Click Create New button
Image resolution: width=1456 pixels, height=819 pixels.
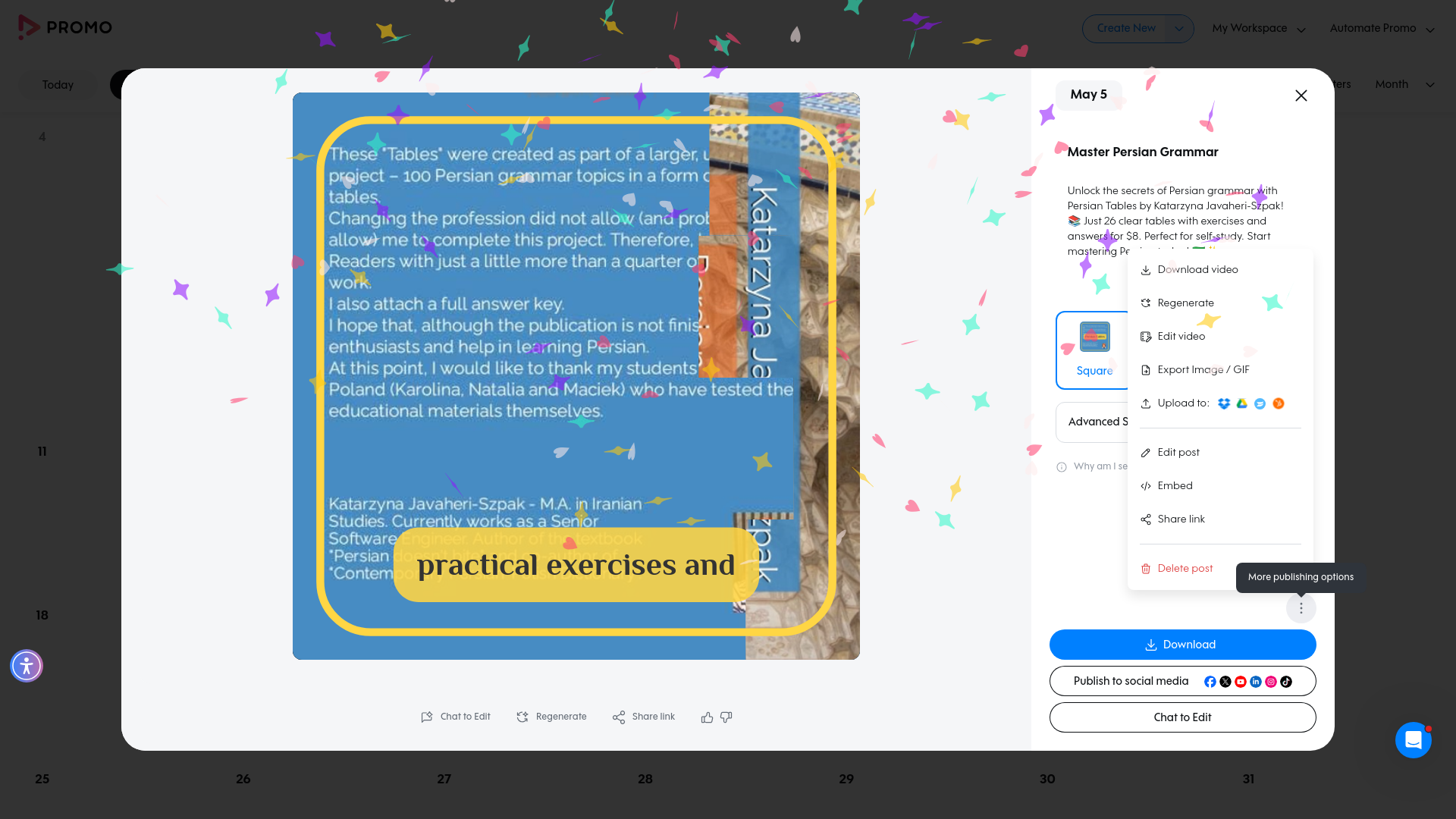(x=1125, y=29)
